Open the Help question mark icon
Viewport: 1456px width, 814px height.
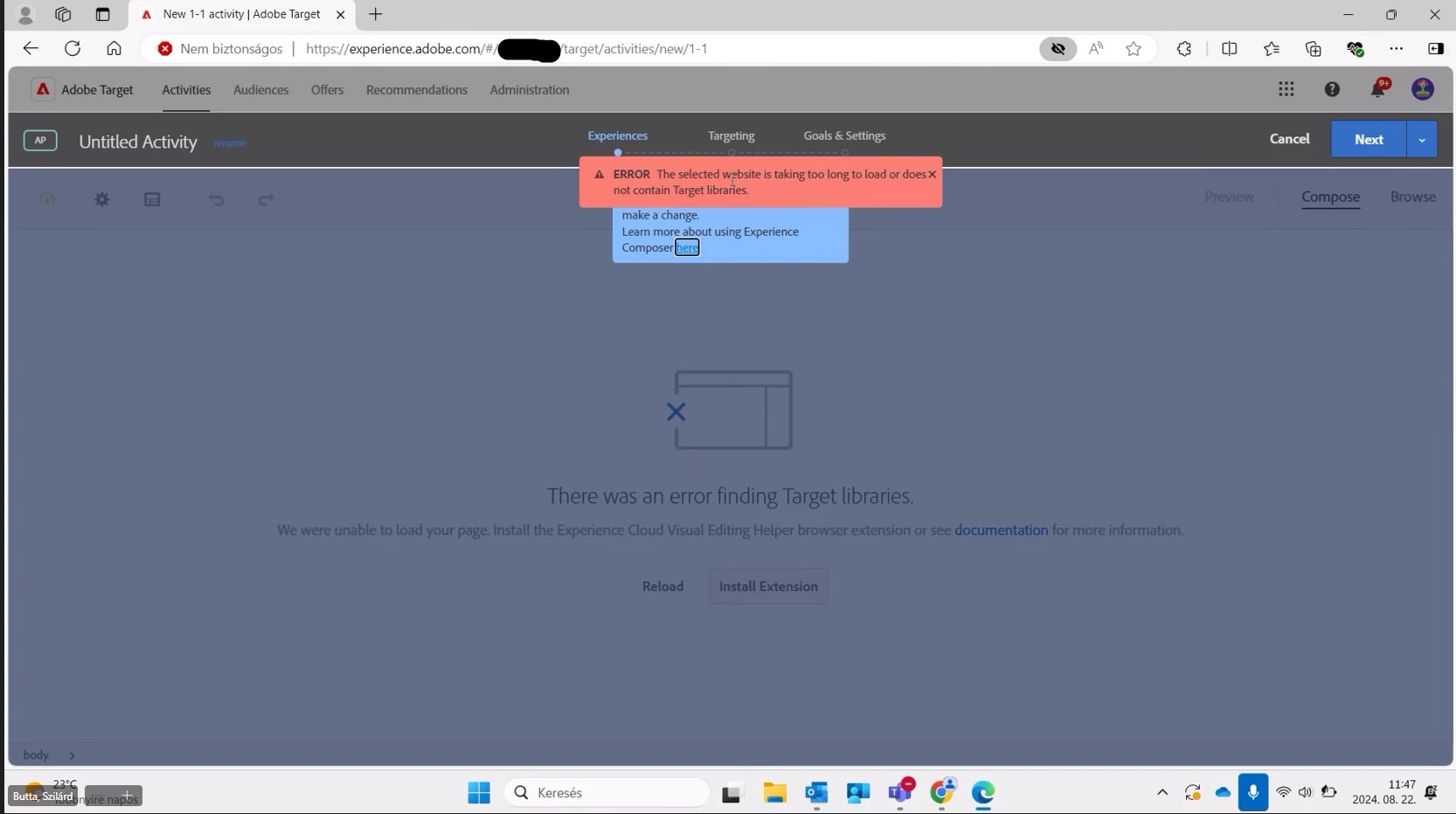point(1332,89)
